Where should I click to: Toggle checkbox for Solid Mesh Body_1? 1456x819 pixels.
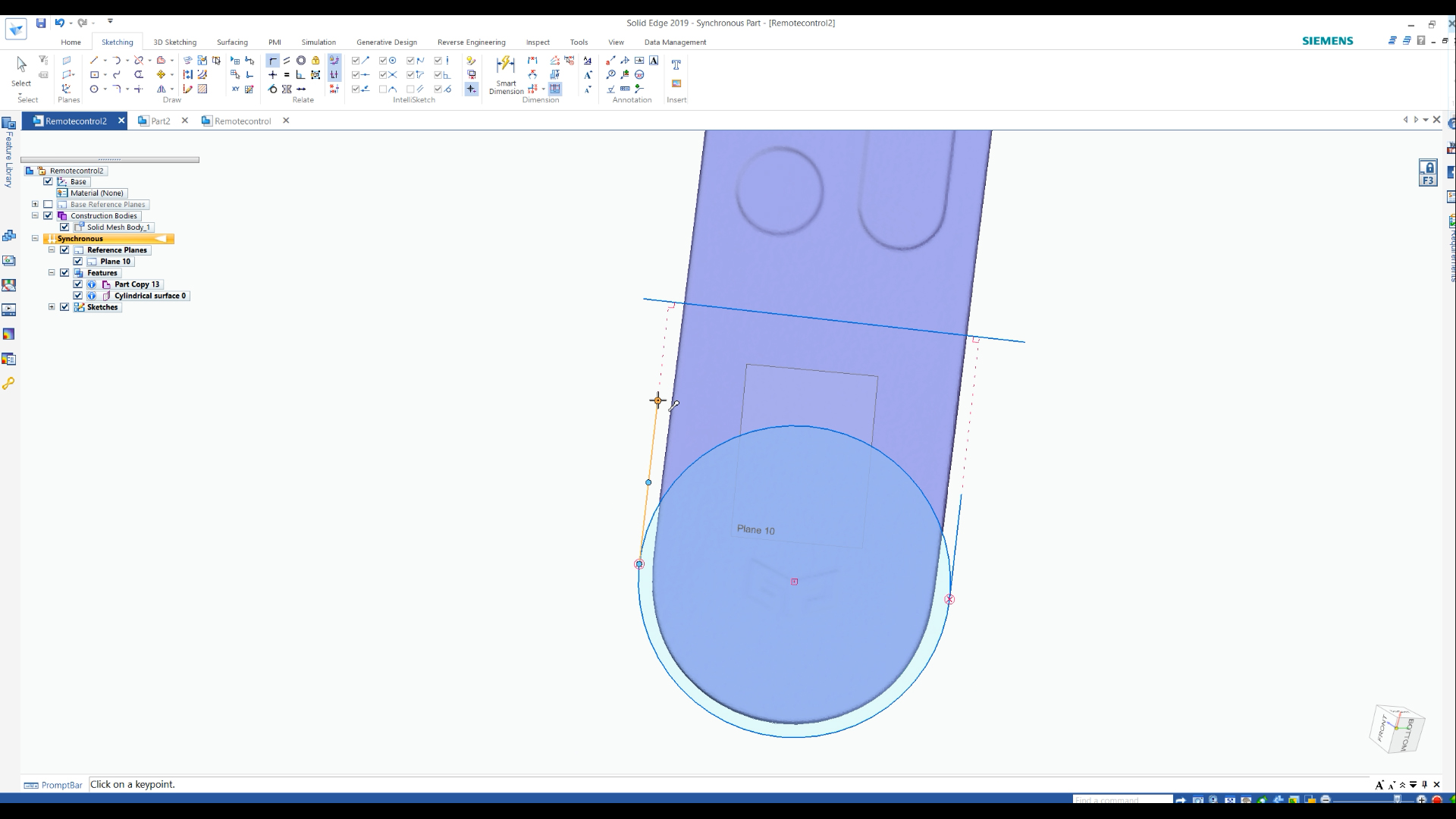tap(64, 227)
